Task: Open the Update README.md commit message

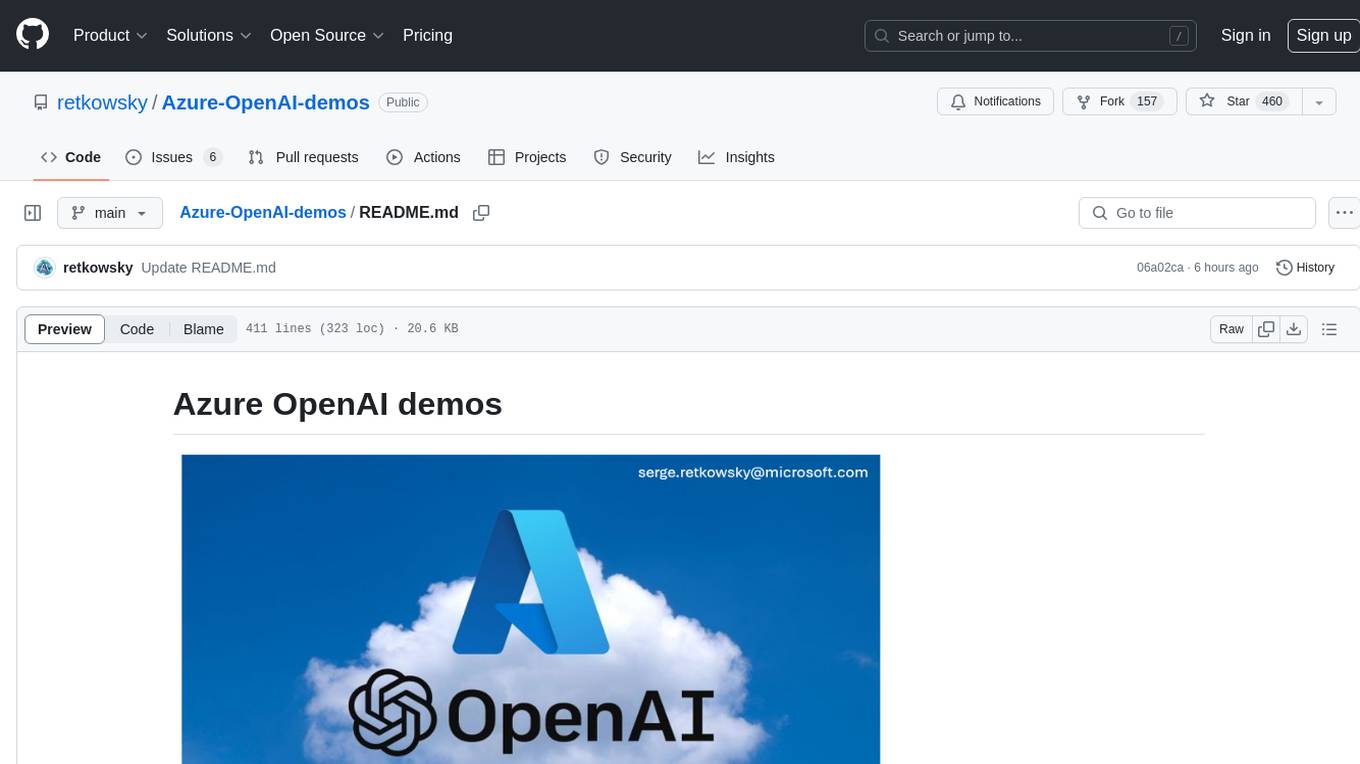Action: [208, 268]
